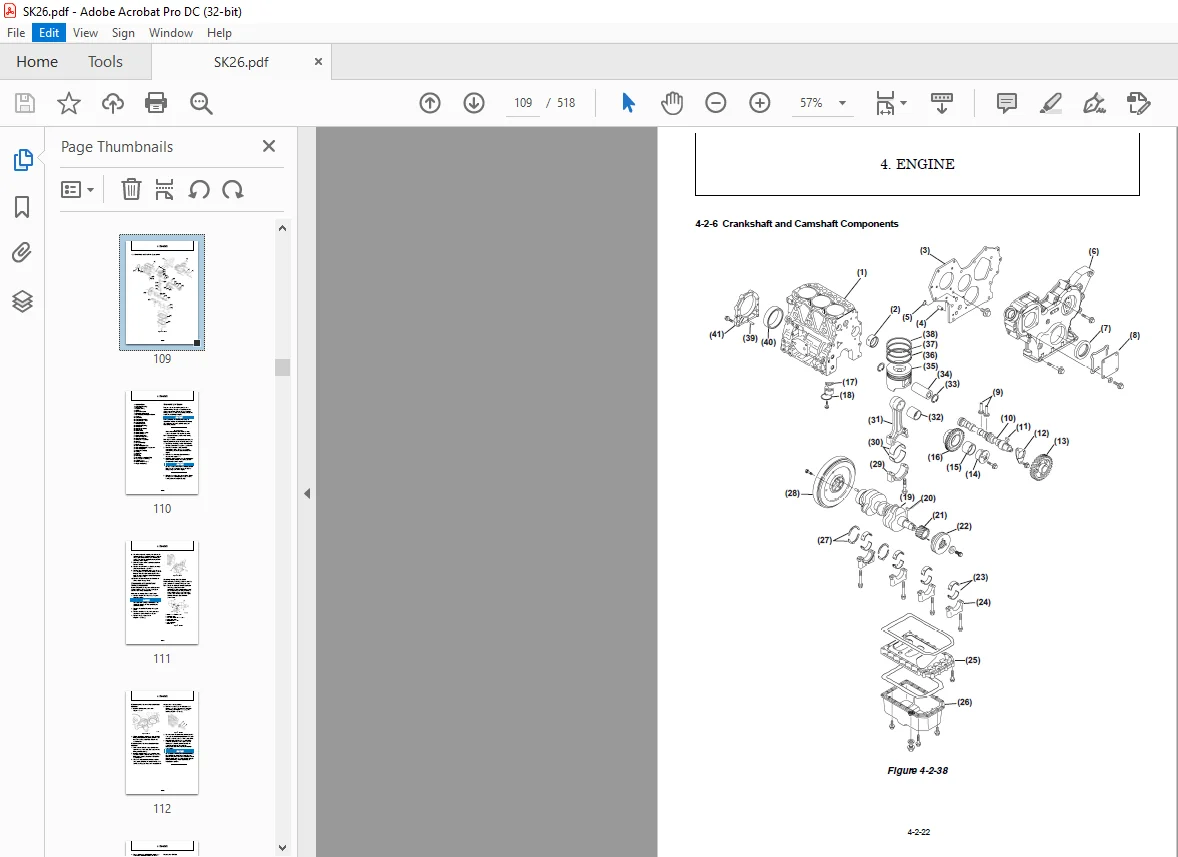The height and width of the screenshot is (857, 1178).
Task: Click the thumbnails scrollbar down arrow
Action: (282, 848)
